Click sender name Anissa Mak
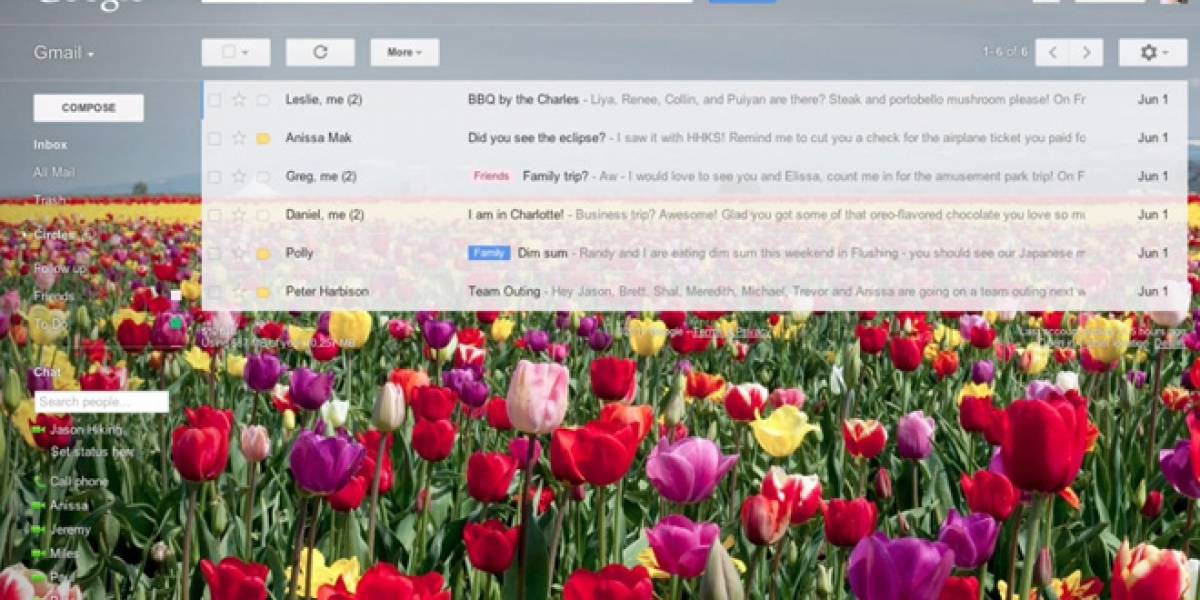This screenshot has height=600, width=1200. pos(318,138)
